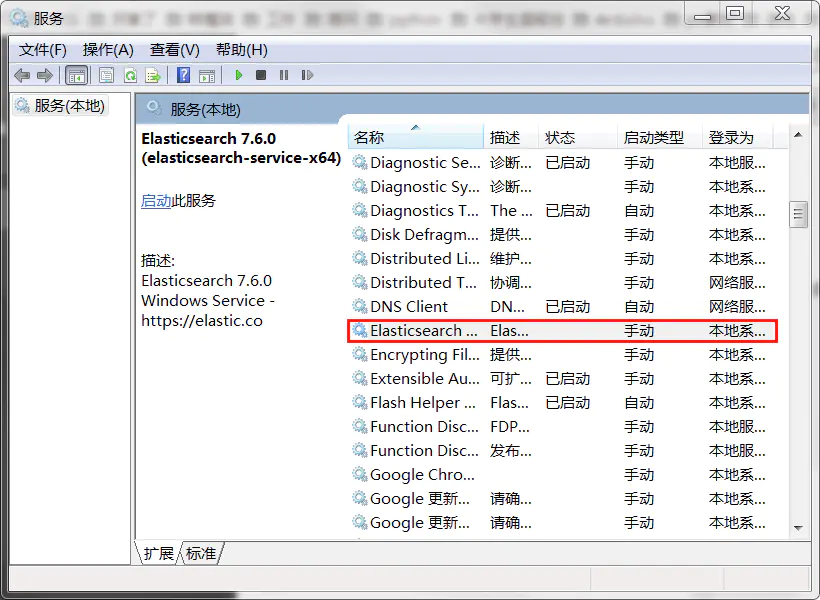Click the scrollbar down arrow in services list
This screenshot has height=600, width=820.
point(796,527)
